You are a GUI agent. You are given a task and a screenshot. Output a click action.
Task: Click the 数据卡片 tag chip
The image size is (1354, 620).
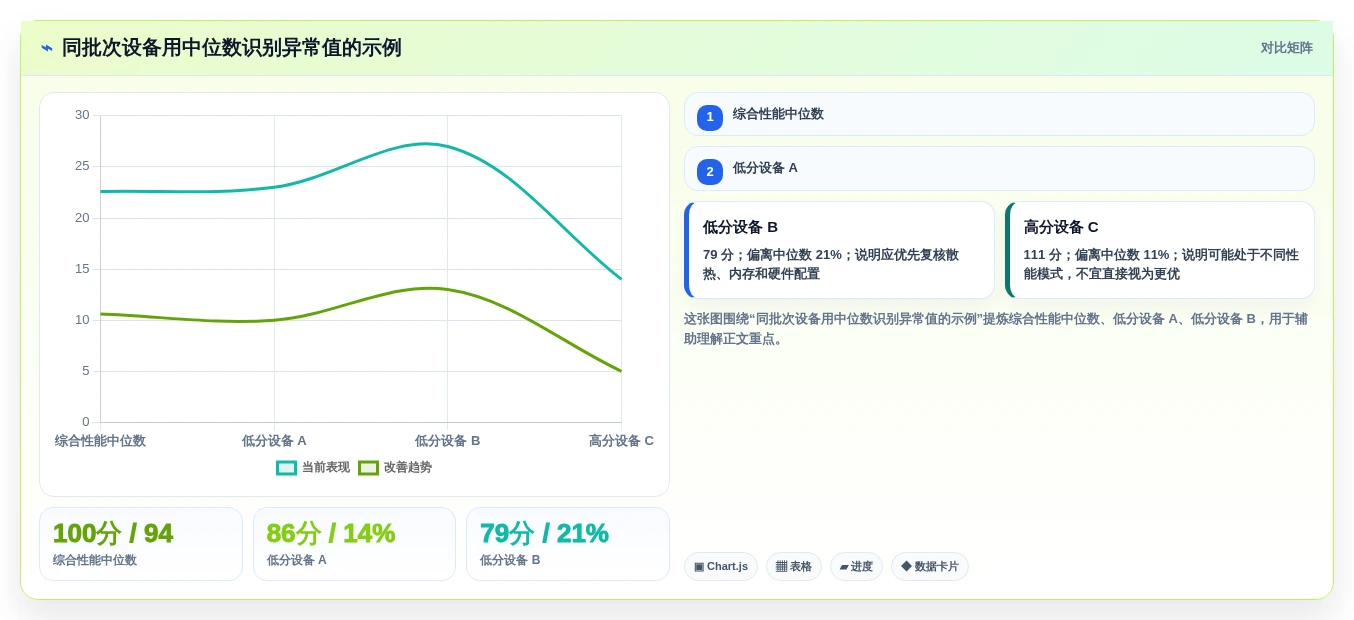pos(930,566)
